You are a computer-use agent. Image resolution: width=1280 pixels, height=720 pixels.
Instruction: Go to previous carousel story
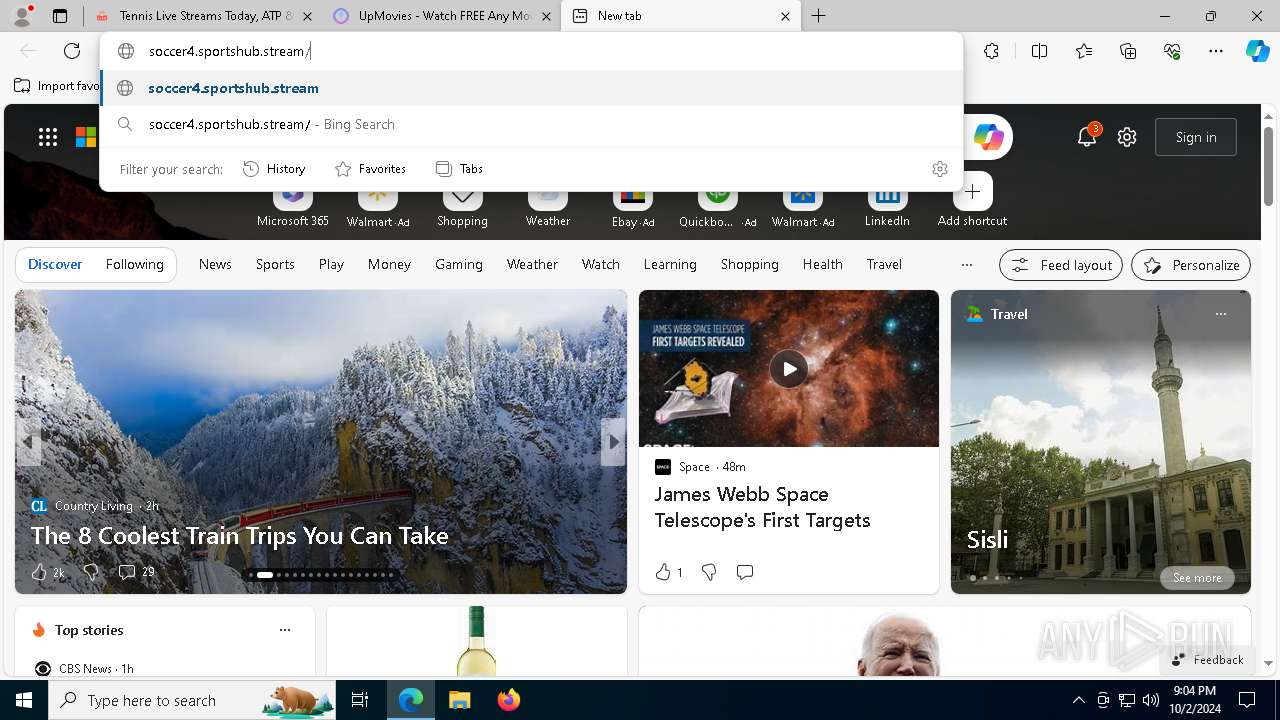28,441
